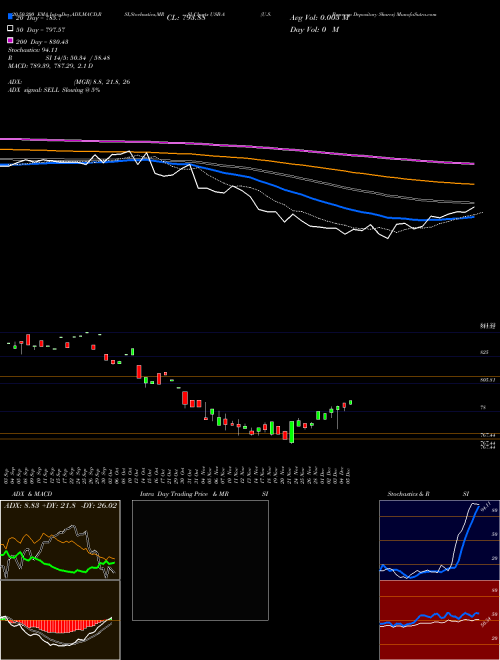500x660 pixels.
Task: Click the red MACD histogram chart
Action: [x=60, y=620]
